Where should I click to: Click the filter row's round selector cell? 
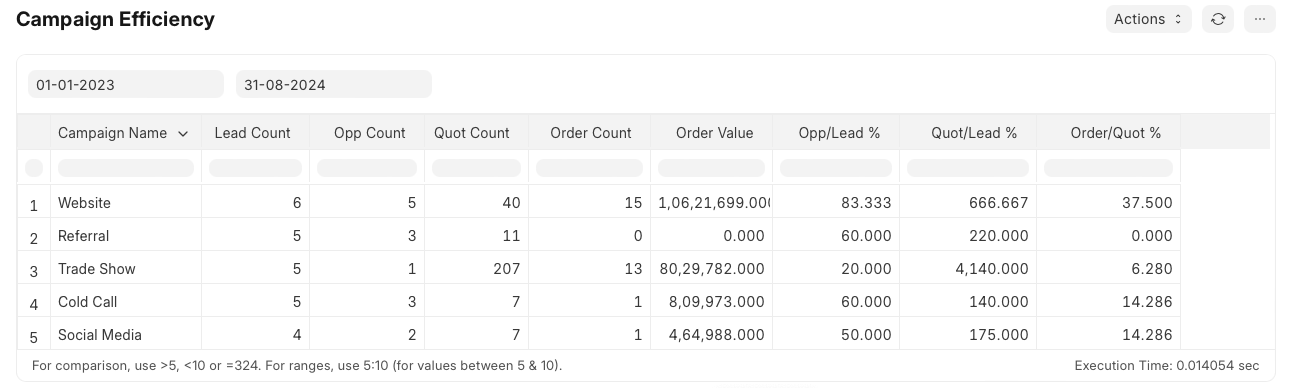(x=34, y=168)
